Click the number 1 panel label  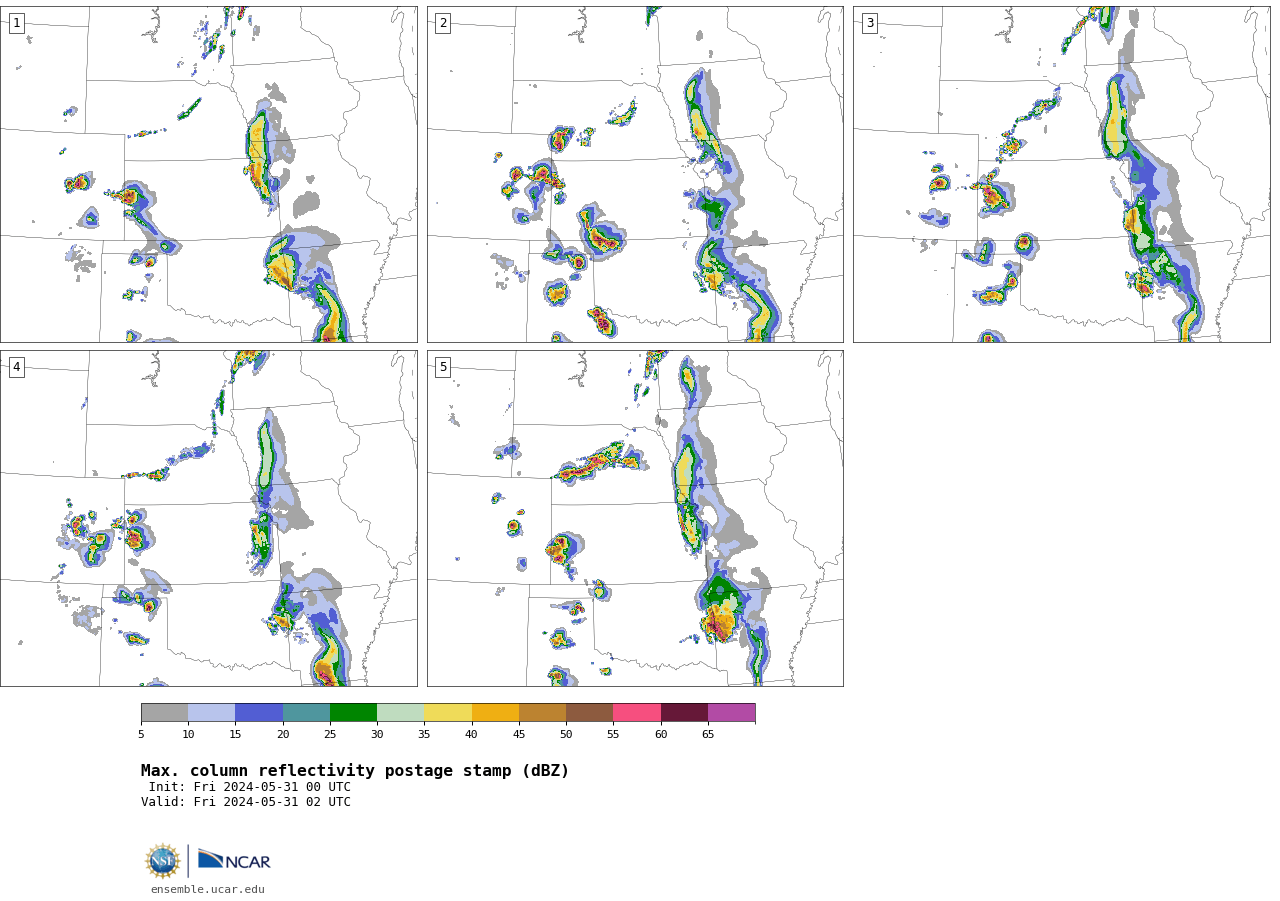click(16, 23)
